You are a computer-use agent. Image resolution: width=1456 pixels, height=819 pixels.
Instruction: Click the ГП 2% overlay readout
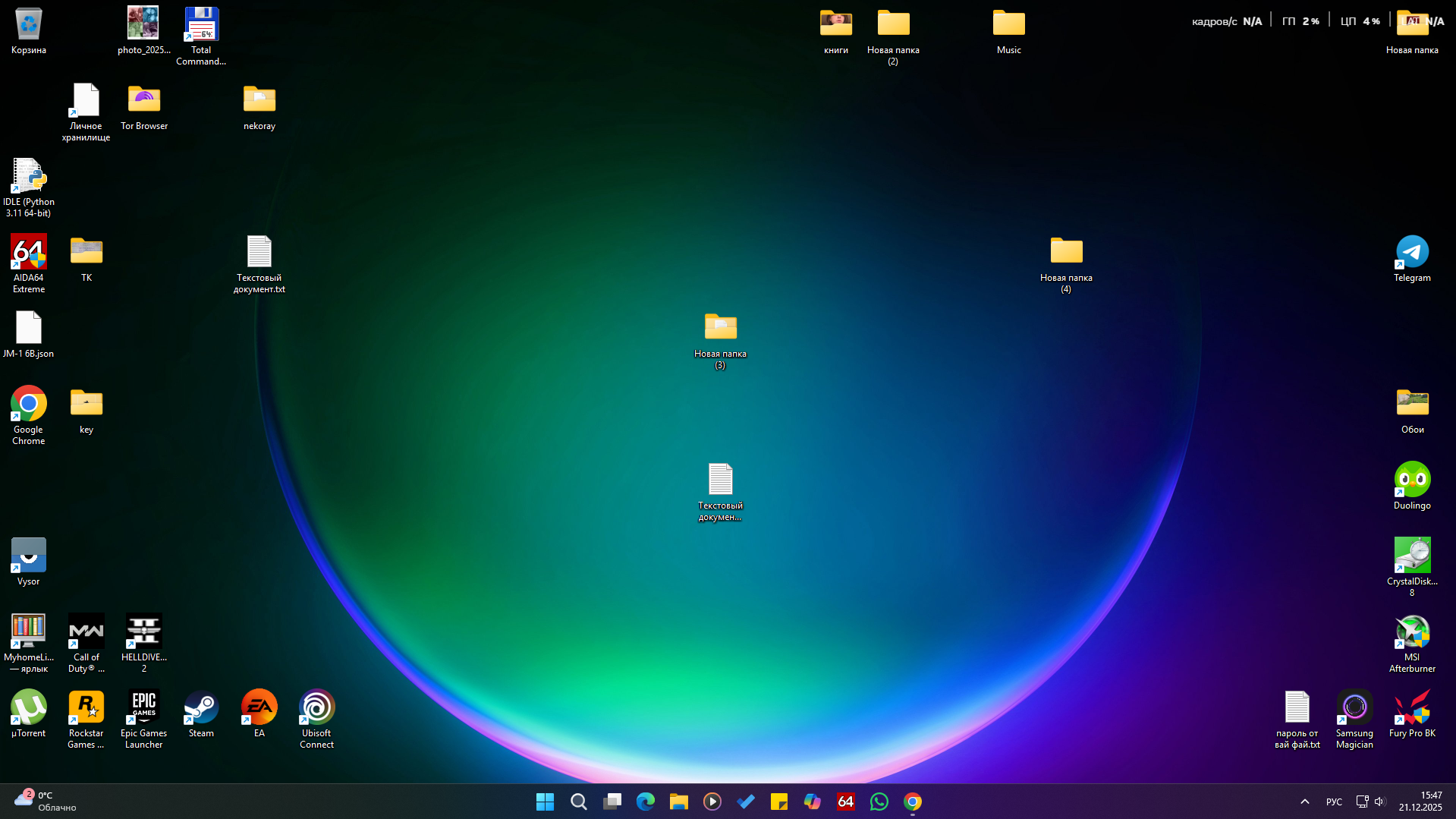(1300, 21)
